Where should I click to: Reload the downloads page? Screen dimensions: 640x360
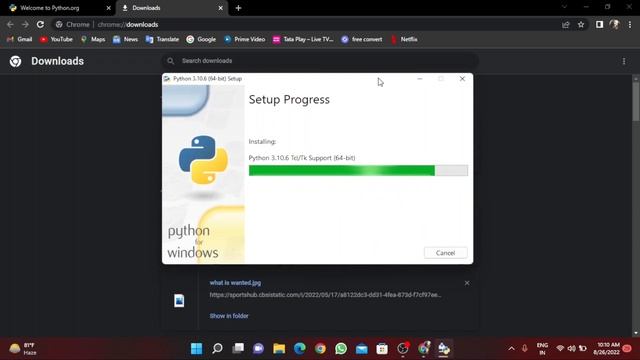tap(40, 24)
